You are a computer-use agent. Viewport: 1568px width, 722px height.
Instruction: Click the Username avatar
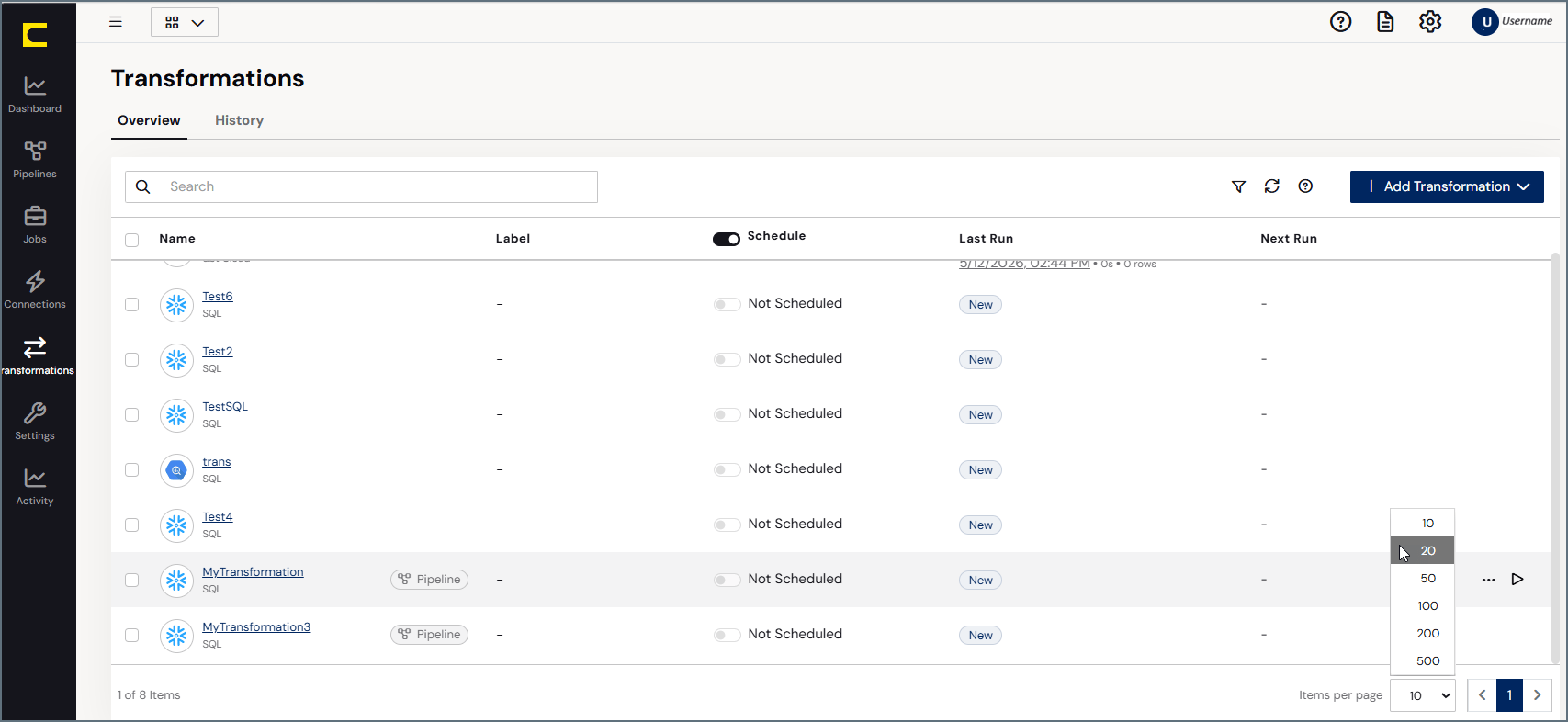click(1485, 21)
